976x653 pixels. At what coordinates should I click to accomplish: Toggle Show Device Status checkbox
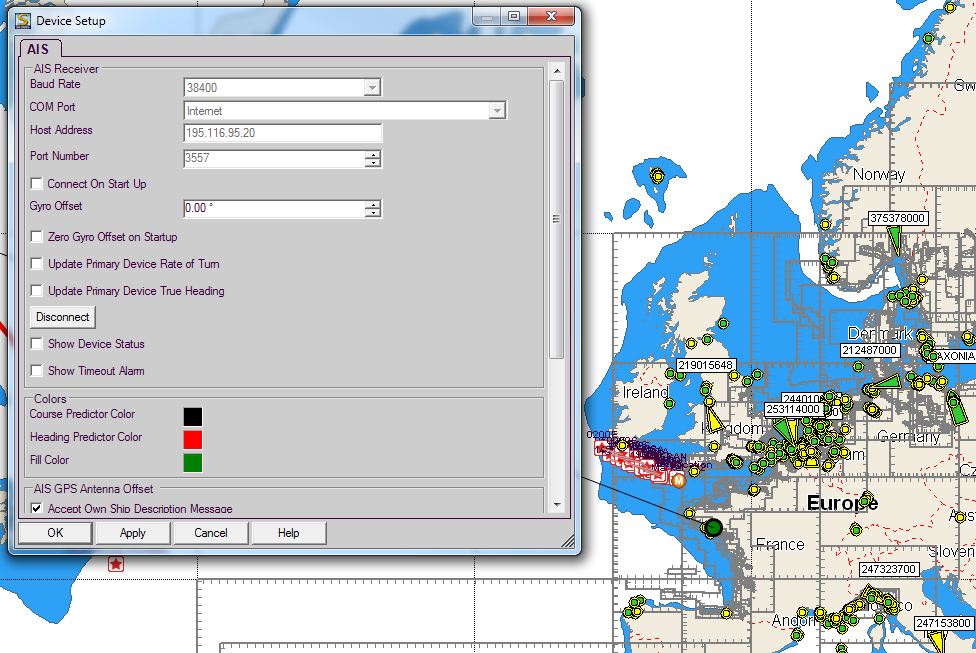coord(37,344)
